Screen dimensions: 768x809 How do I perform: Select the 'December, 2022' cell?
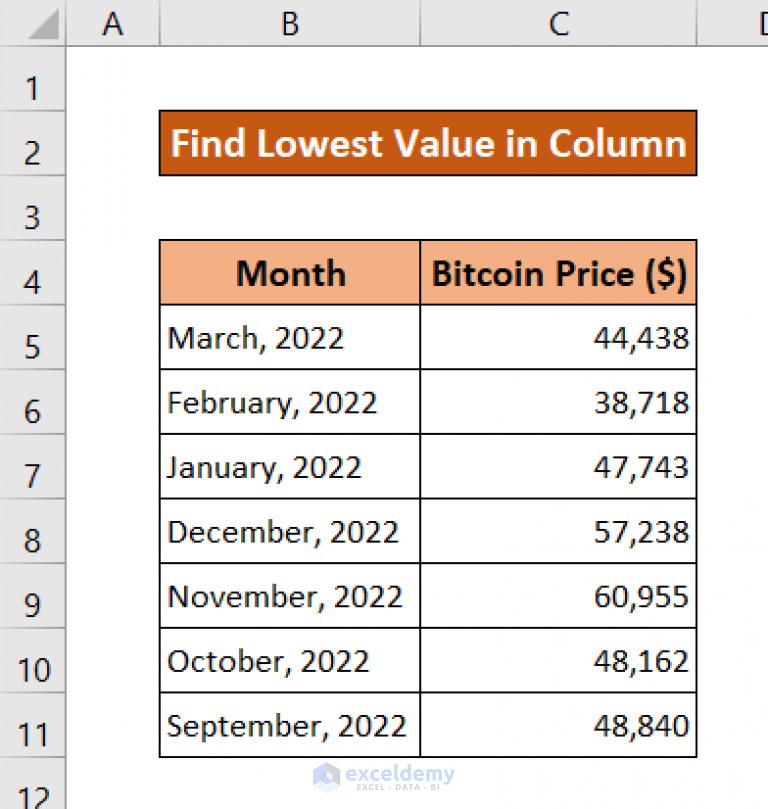289,531
